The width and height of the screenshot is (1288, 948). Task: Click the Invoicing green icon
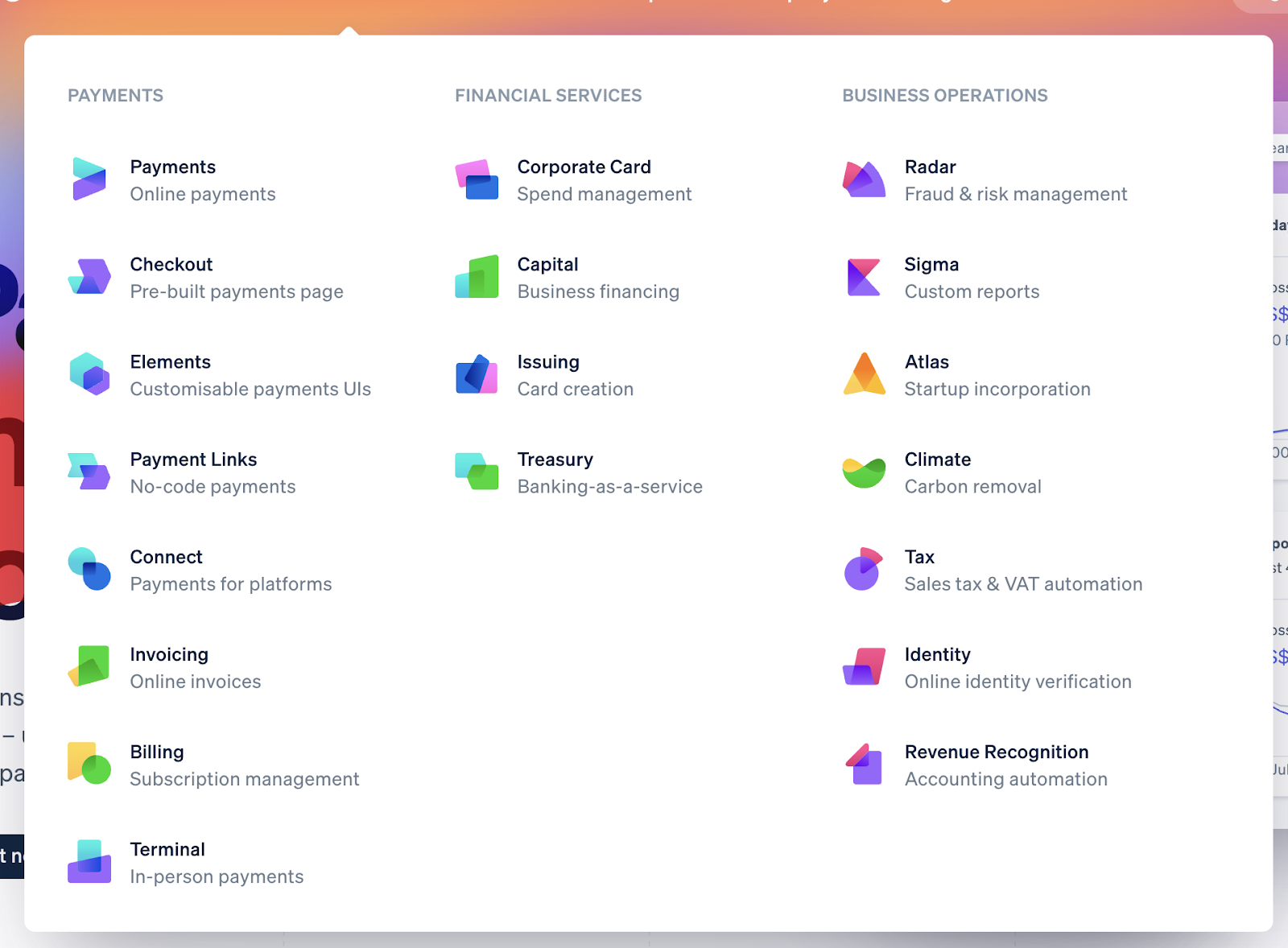[x=89, y=666]
